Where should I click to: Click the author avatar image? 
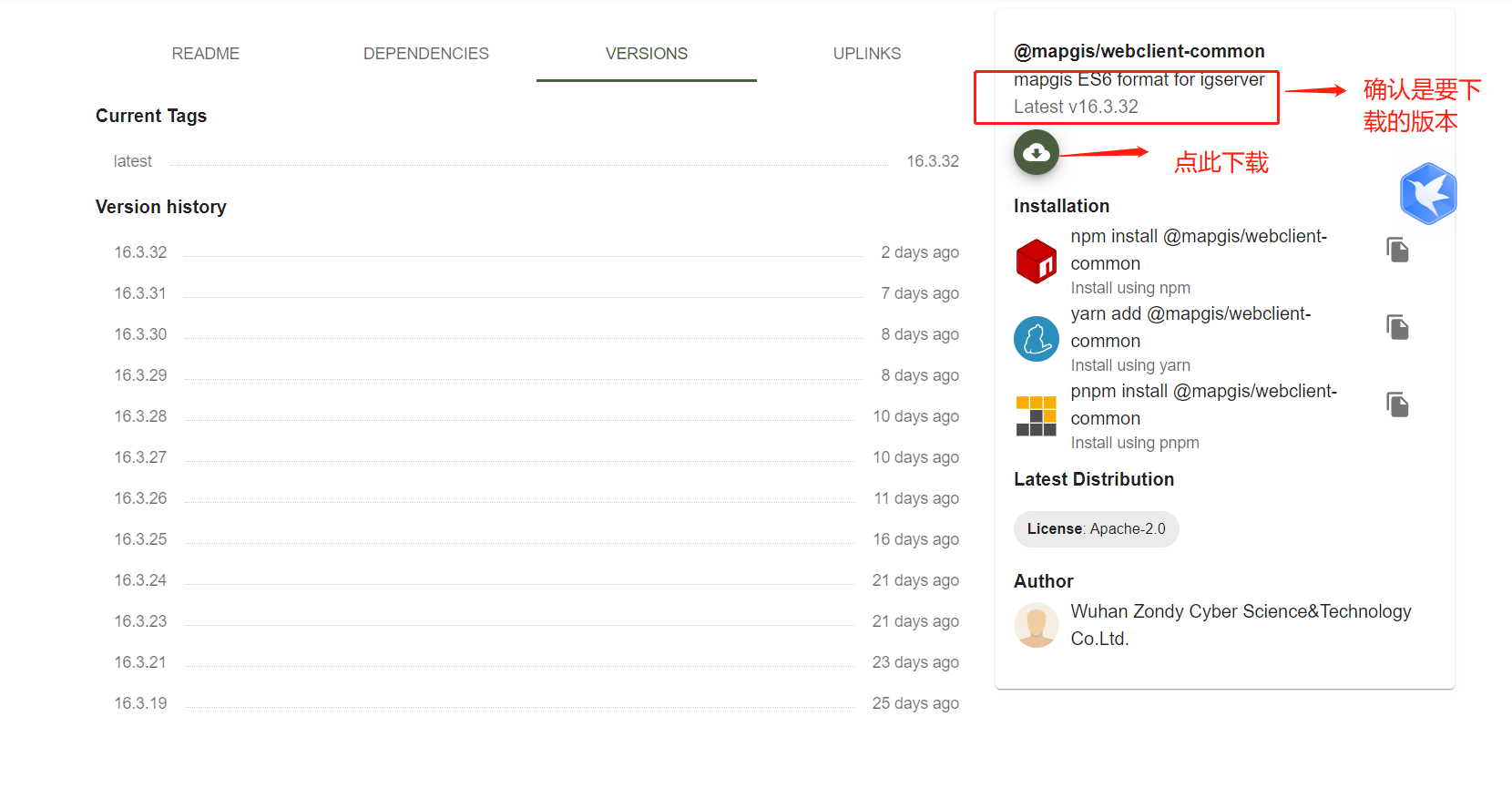[x=1036, y=626]
